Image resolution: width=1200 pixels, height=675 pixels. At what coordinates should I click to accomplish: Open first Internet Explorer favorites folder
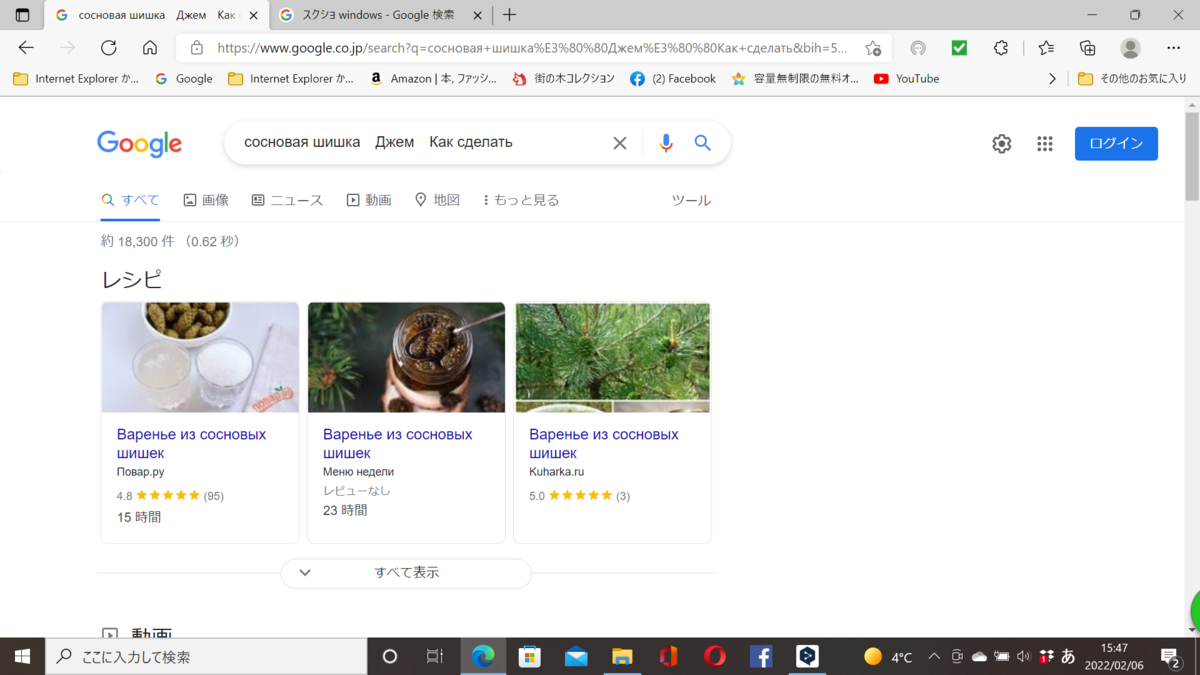pyautogui.click(x=76, y=78)
